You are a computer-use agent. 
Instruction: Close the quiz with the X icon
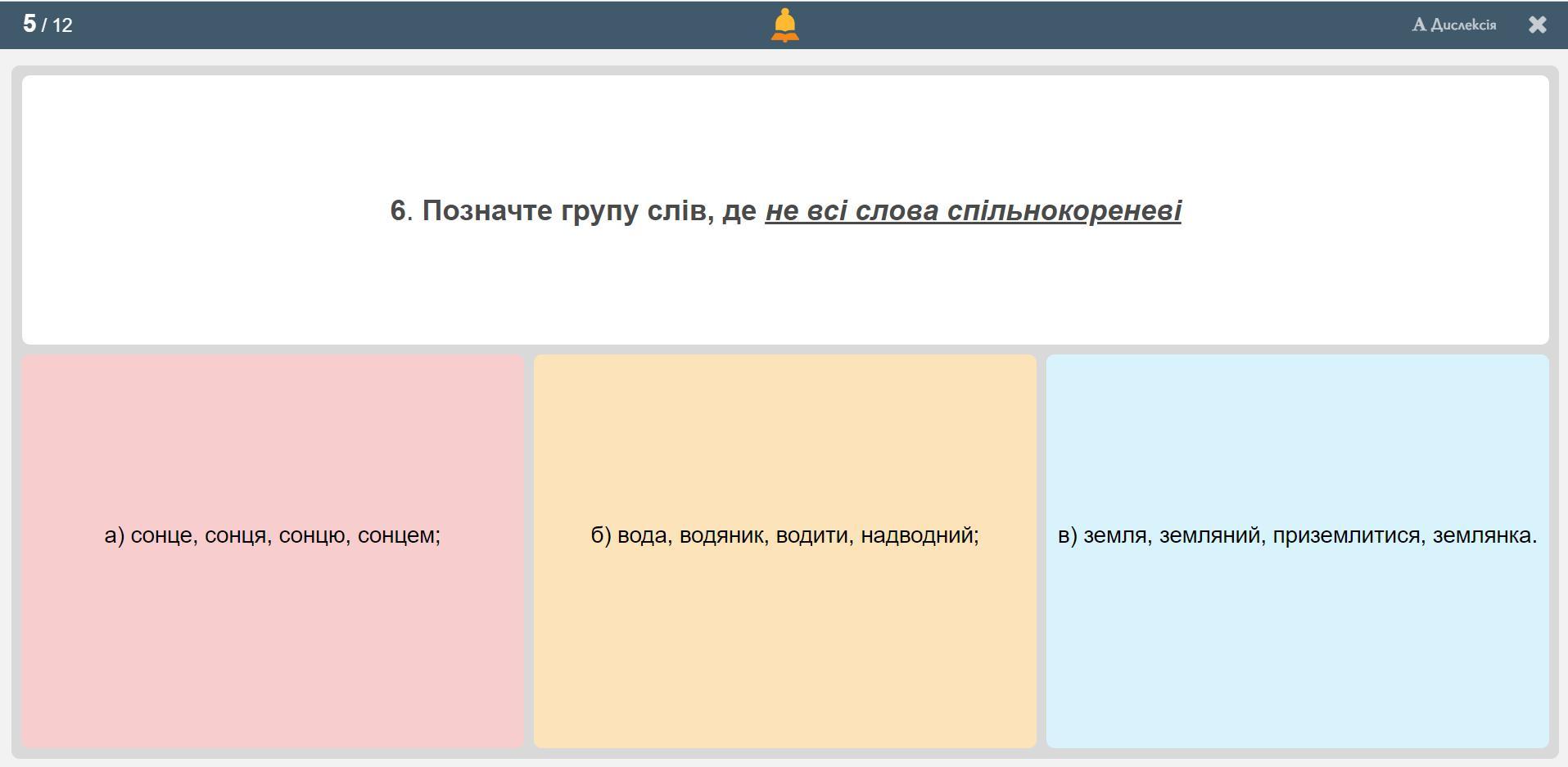click(1537, 25)
